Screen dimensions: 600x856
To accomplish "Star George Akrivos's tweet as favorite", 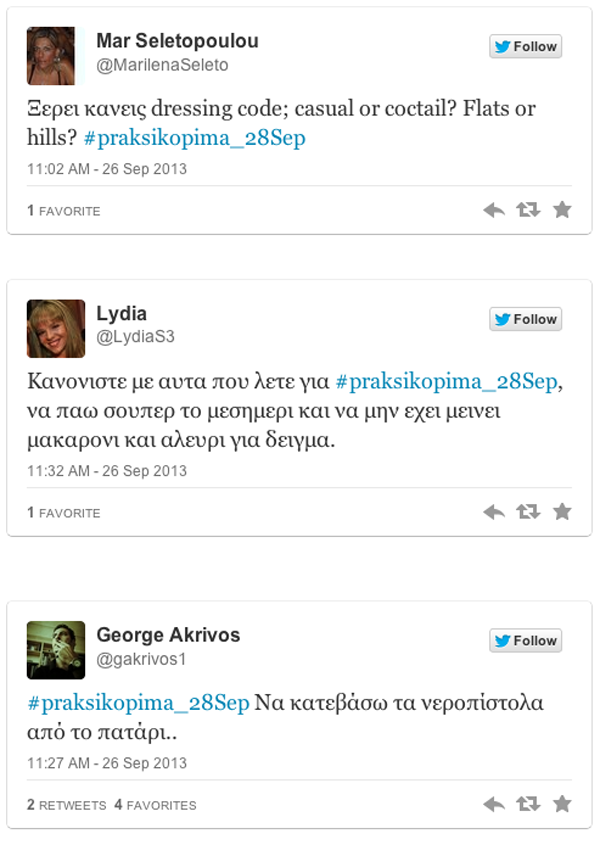I will tap(562, 803).
